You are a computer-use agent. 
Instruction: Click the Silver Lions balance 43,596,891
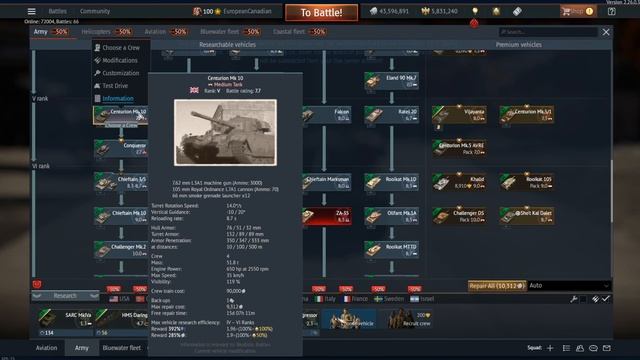(389, 11)
